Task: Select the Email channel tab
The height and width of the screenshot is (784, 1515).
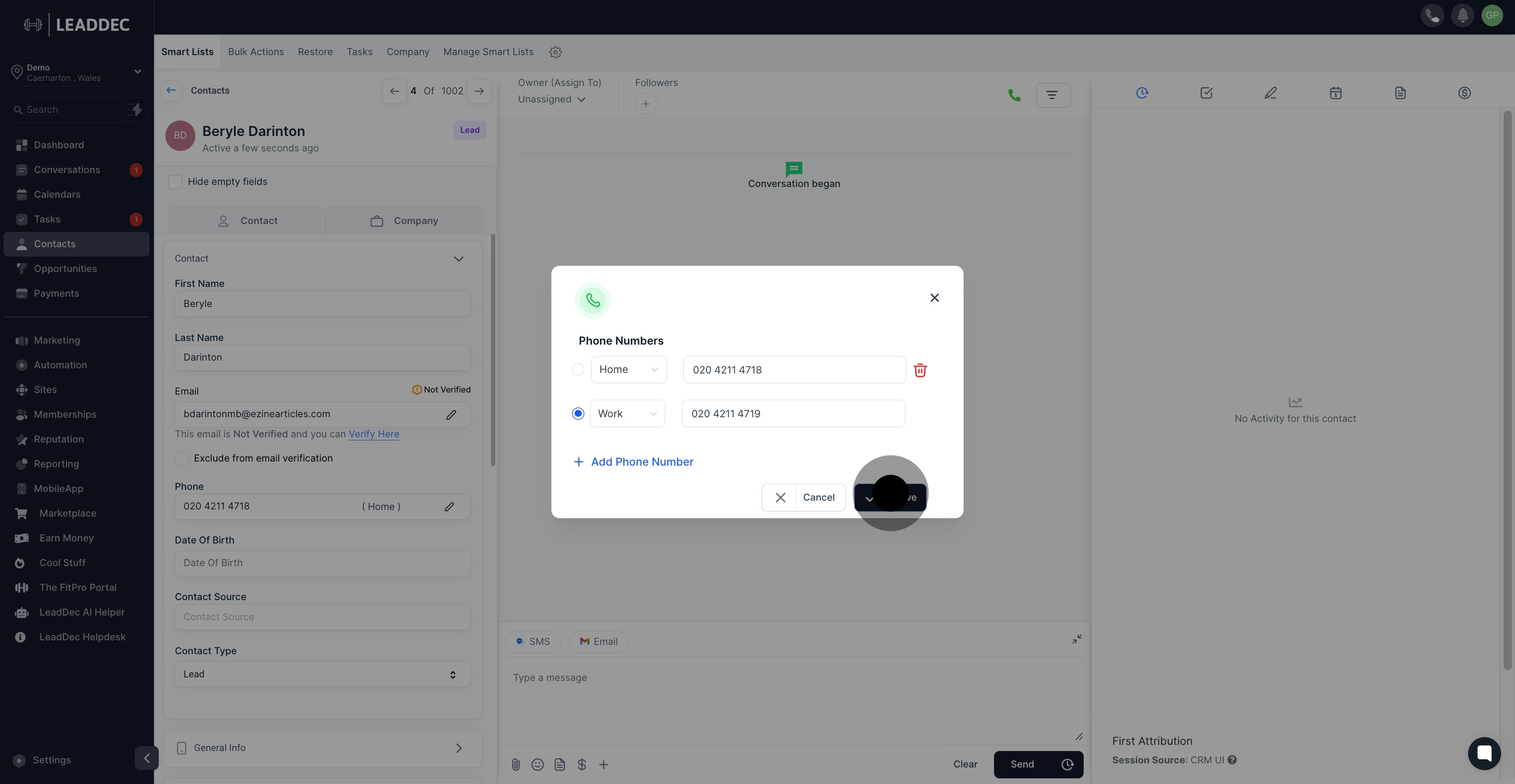Action: (599, 642)
